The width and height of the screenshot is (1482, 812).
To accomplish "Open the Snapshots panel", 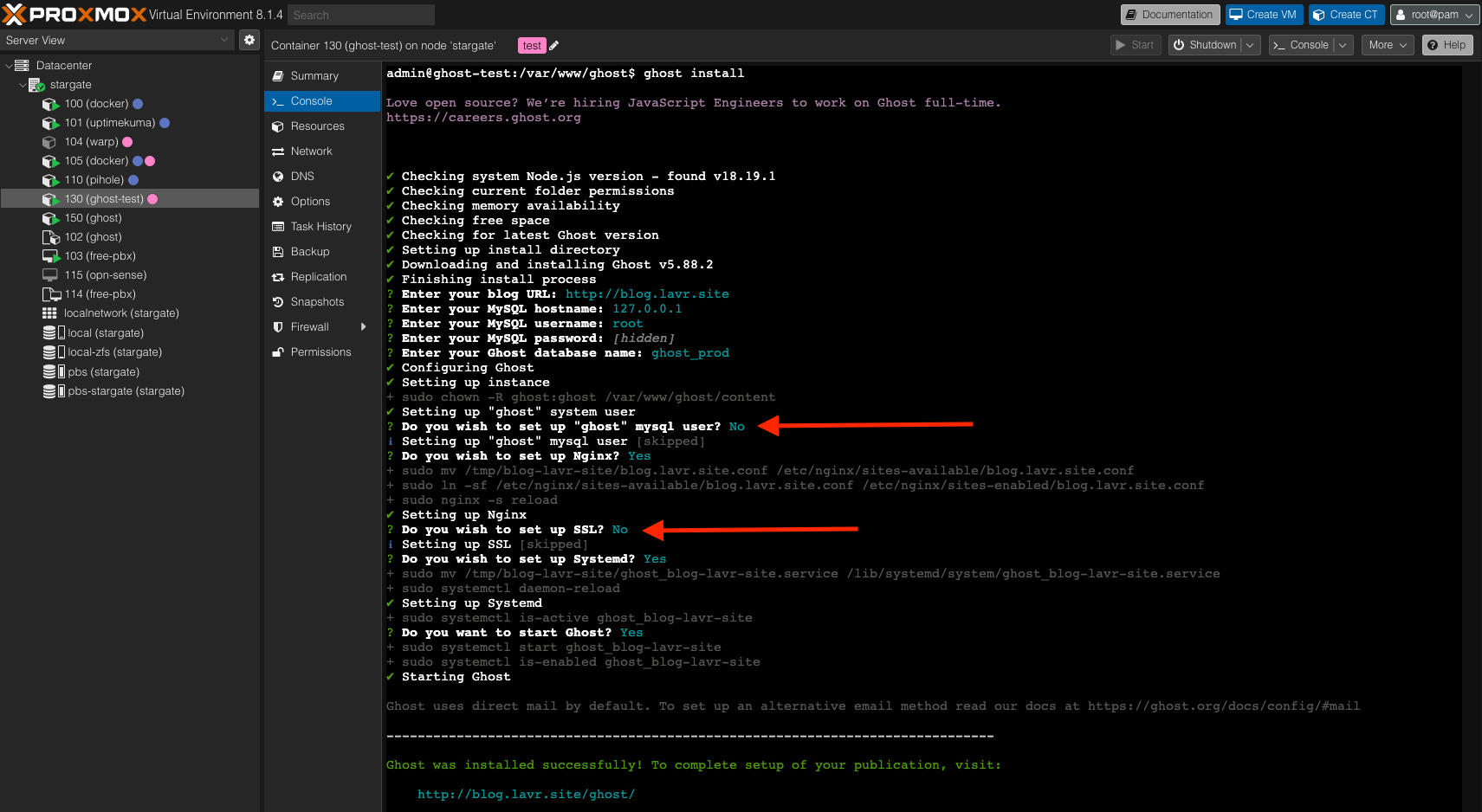I will click(317, 302).
